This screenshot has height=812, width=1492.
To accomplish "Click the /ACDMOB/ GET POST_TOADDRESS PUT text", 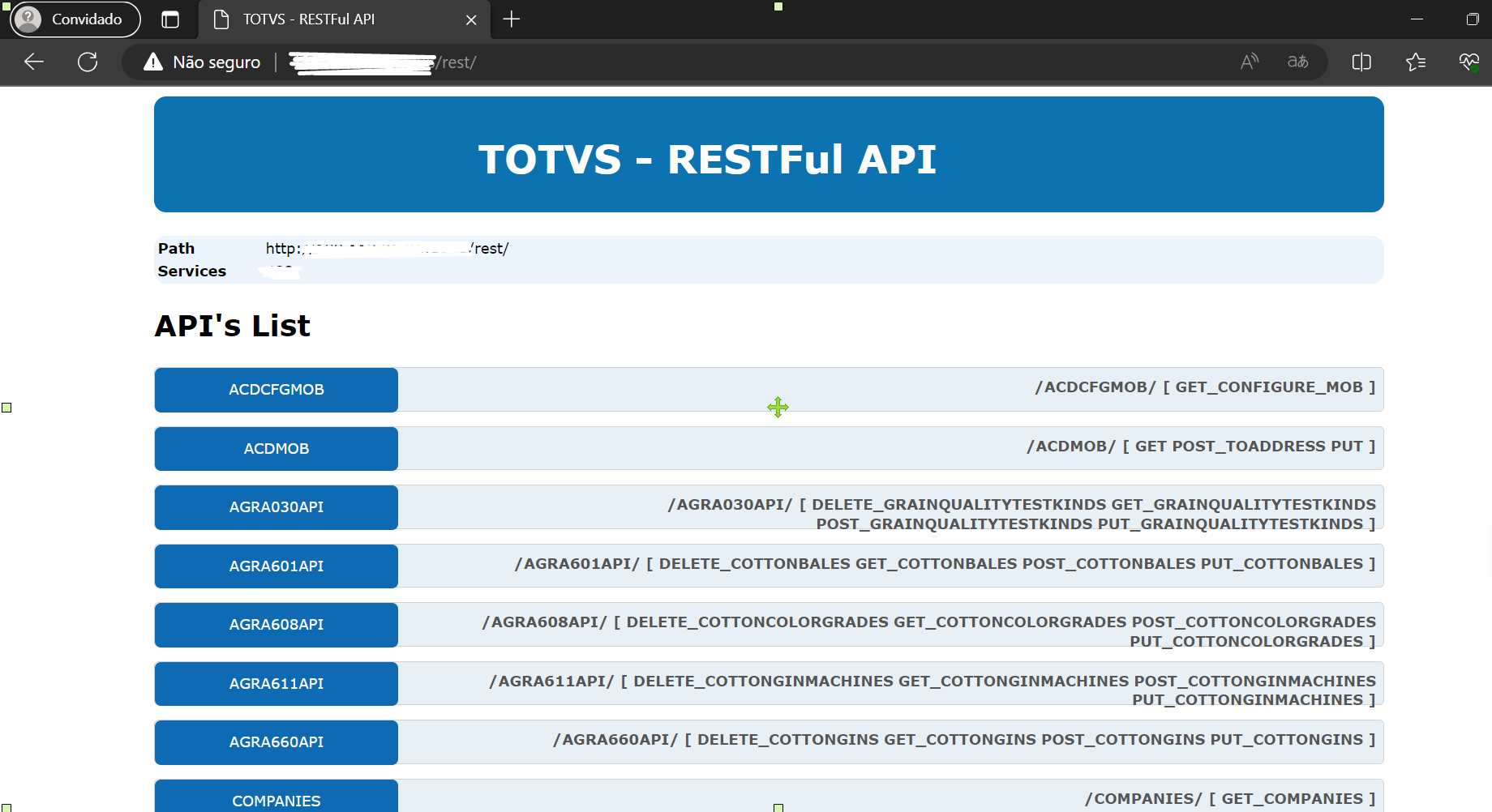I will [x=1201, y=447].
